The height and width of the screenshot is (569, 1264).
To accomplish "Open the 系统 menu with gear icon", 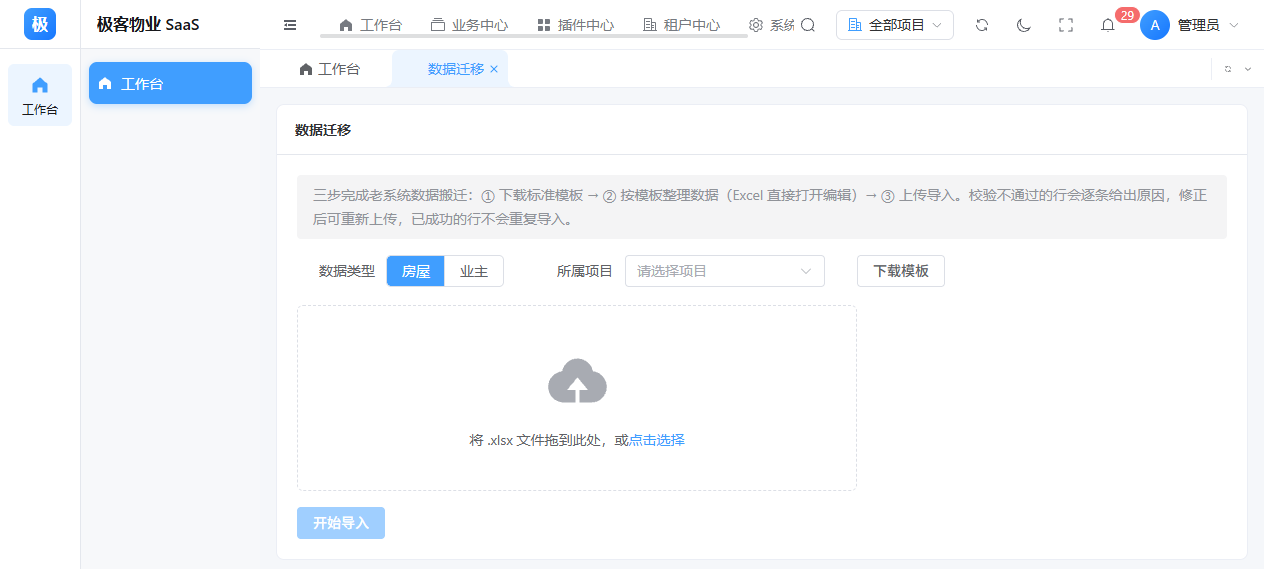I will 771,25.
